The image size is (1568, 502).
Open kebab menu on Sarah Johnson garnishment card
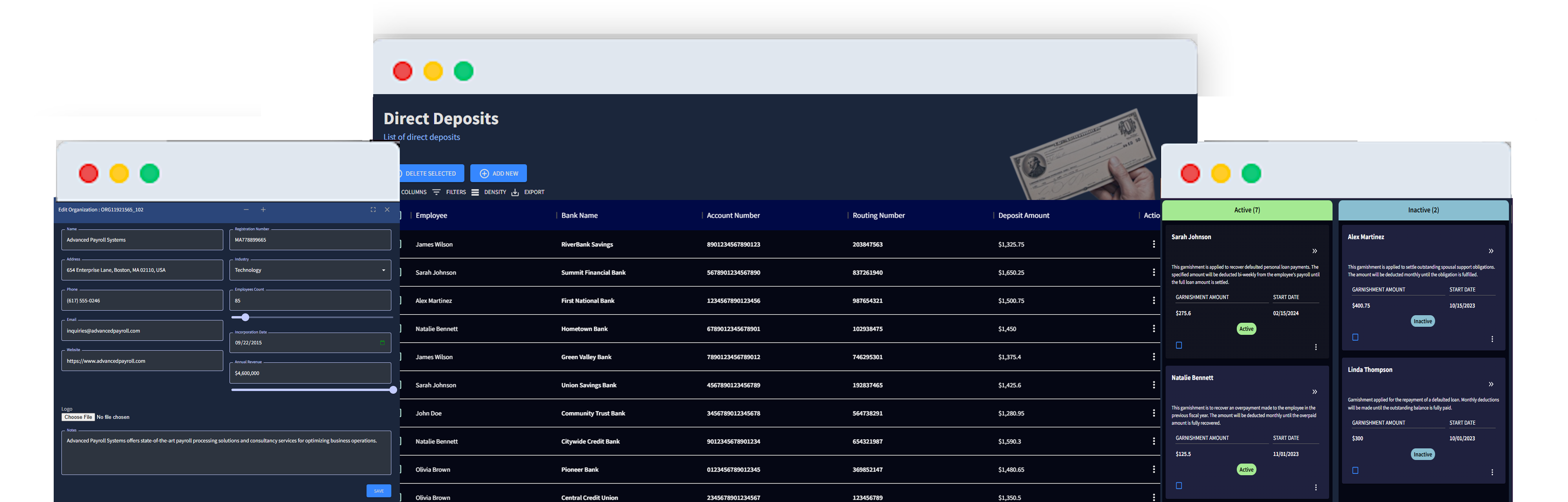(x=1316, y=347)
